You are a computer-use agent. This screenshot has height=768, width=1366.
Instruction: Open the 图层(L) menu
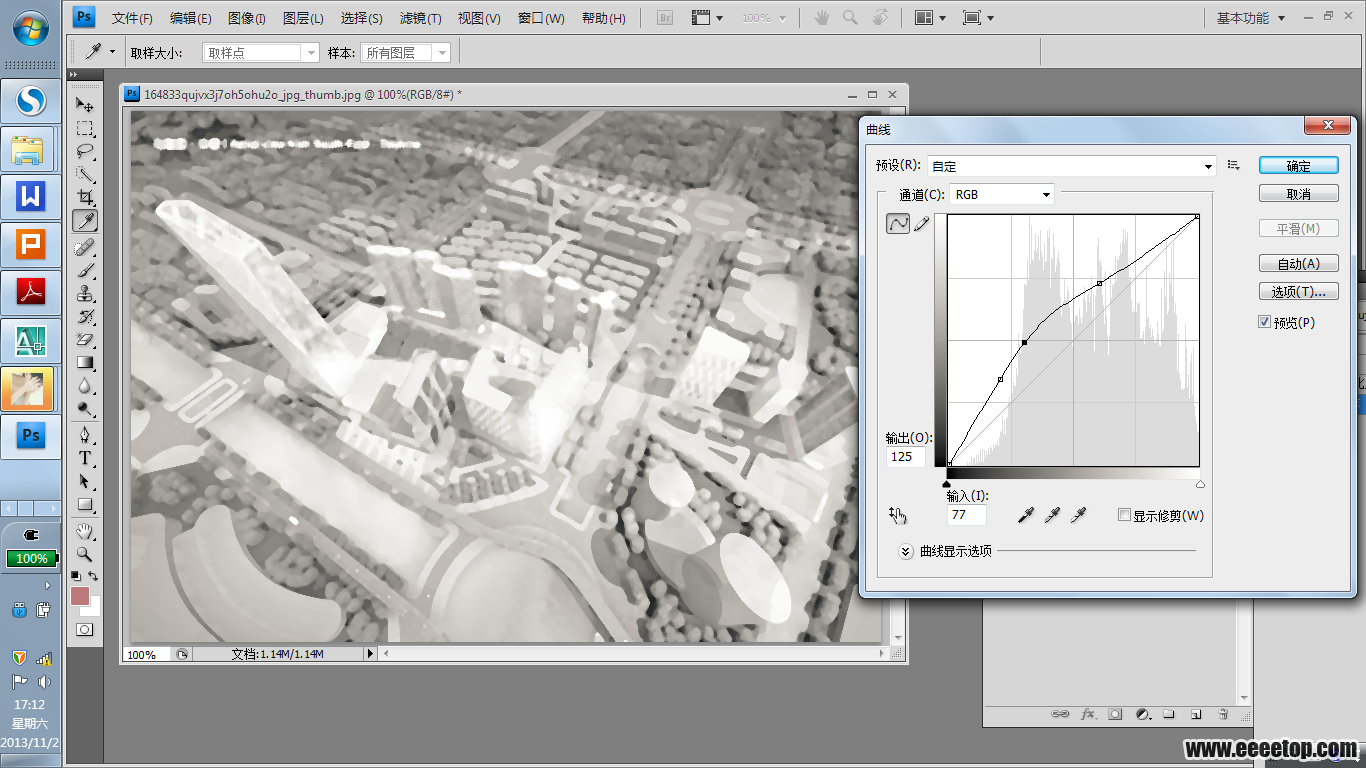tap(303, 18)
